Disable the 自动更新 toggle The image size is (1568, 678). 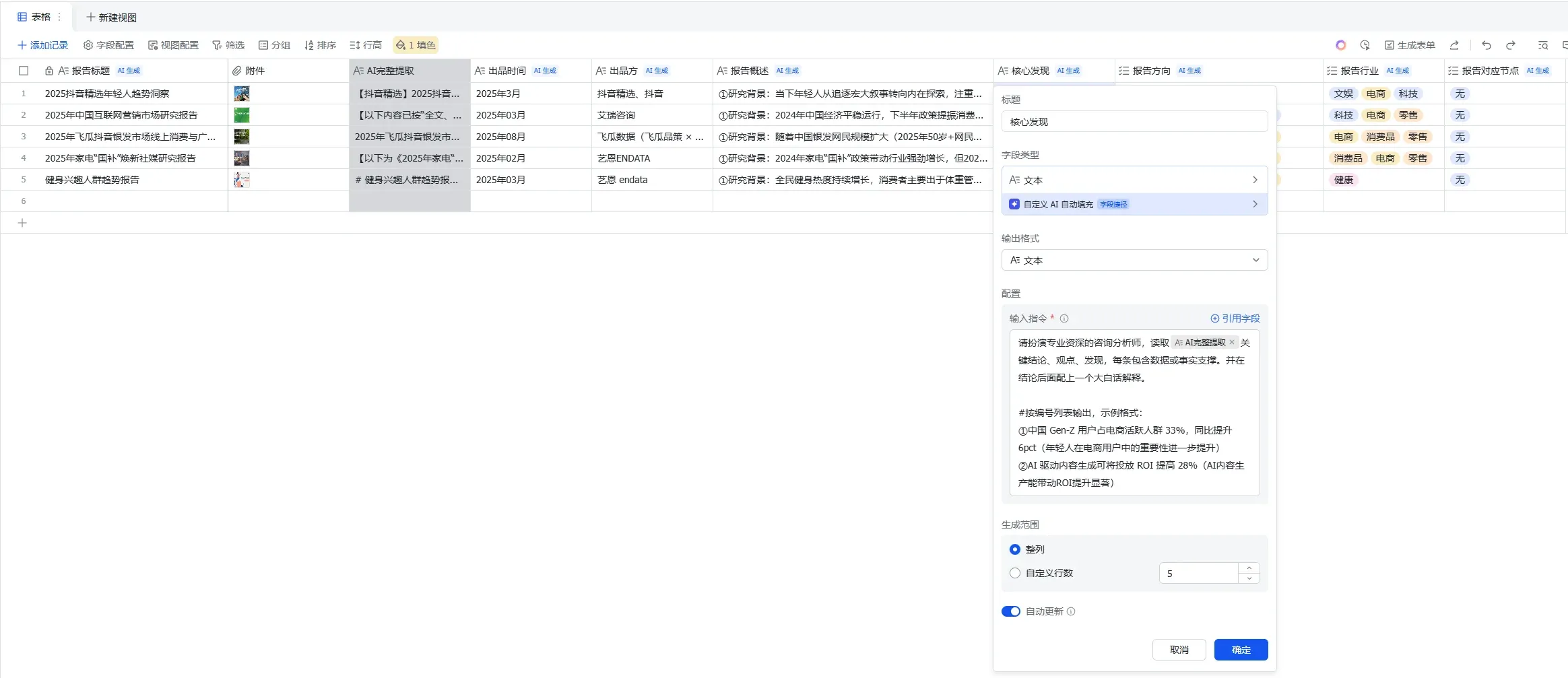(1011, 611)
